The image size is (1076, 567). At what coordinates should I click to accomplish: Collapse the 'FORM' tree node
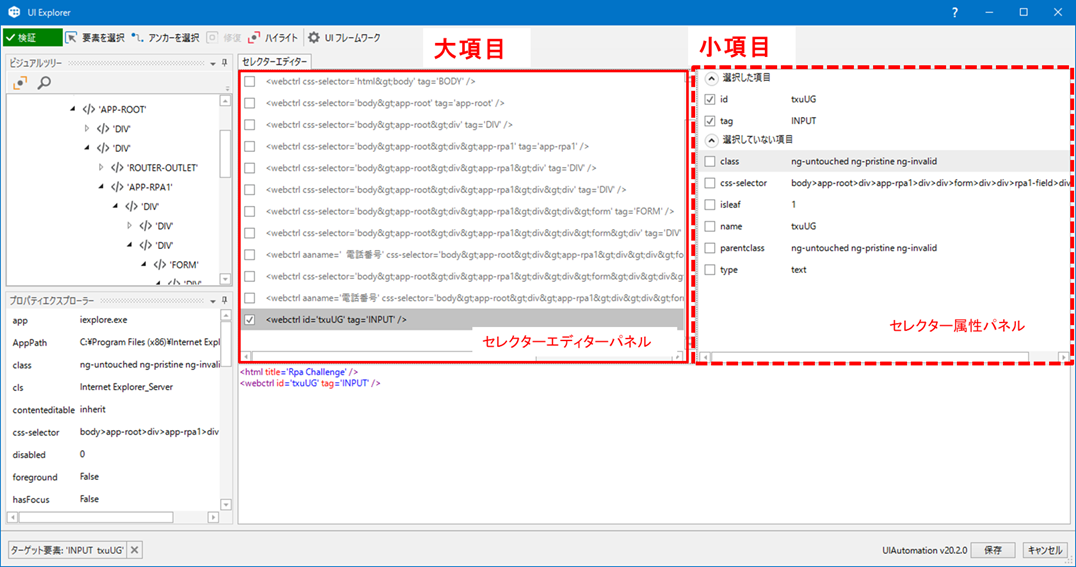(x=144, y=264)
